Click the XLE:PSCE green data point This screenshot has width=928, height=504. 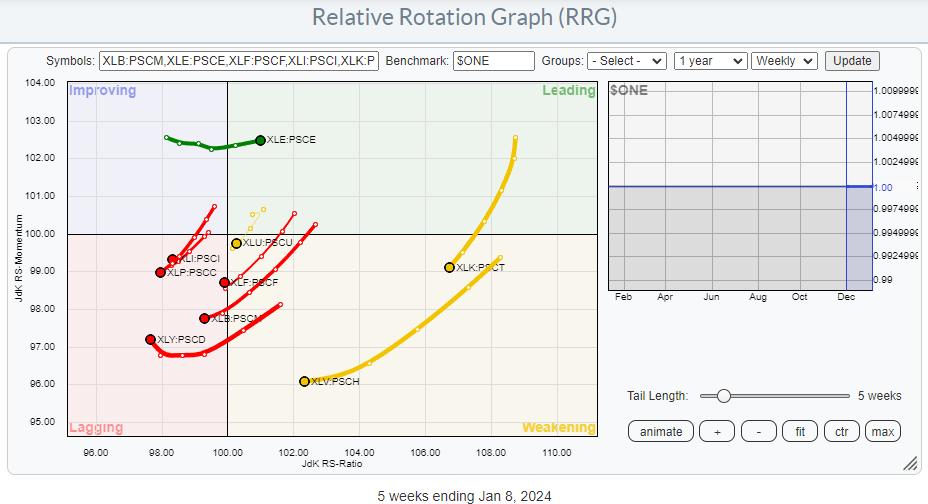tap(260, 140)
